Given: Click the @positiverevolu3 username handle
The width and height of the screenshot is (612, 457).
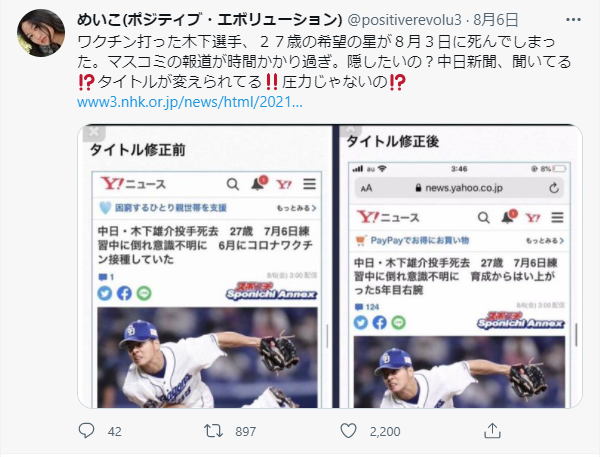Looking at the screenshot, I should pos(404,20).
